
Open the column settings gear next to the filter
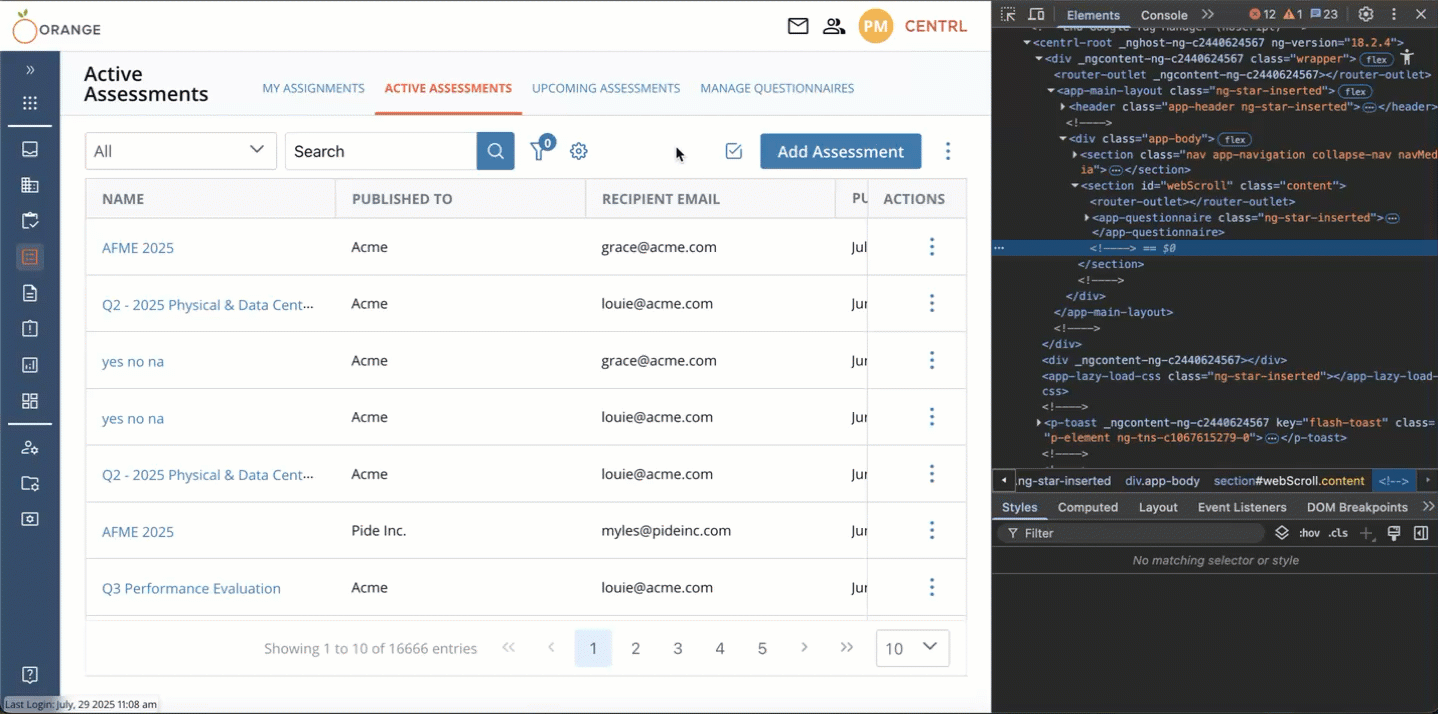(x=578, y=151)
